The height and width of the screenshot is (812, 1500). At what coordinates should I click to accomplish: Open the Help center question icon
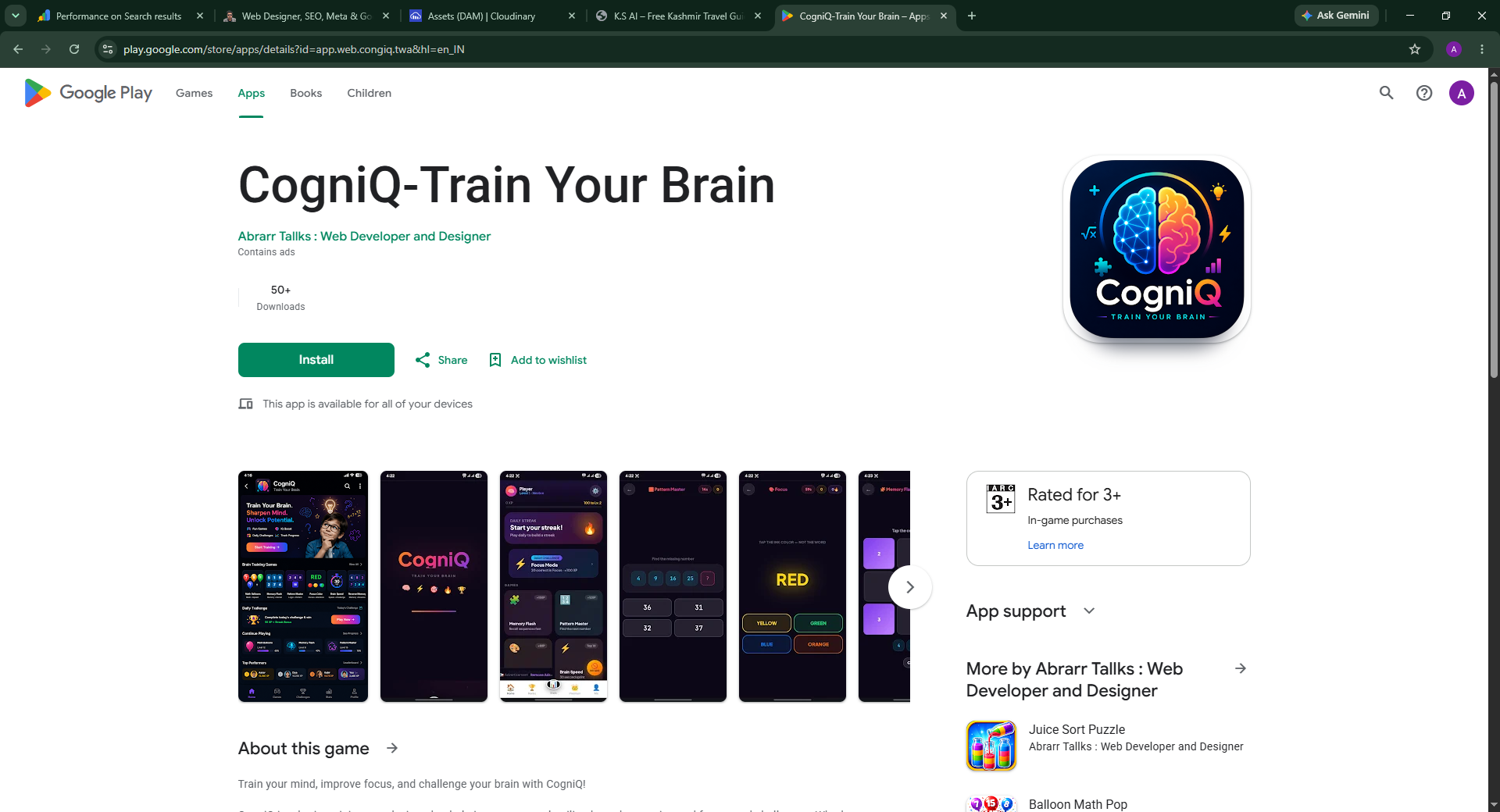point(1424,93)
